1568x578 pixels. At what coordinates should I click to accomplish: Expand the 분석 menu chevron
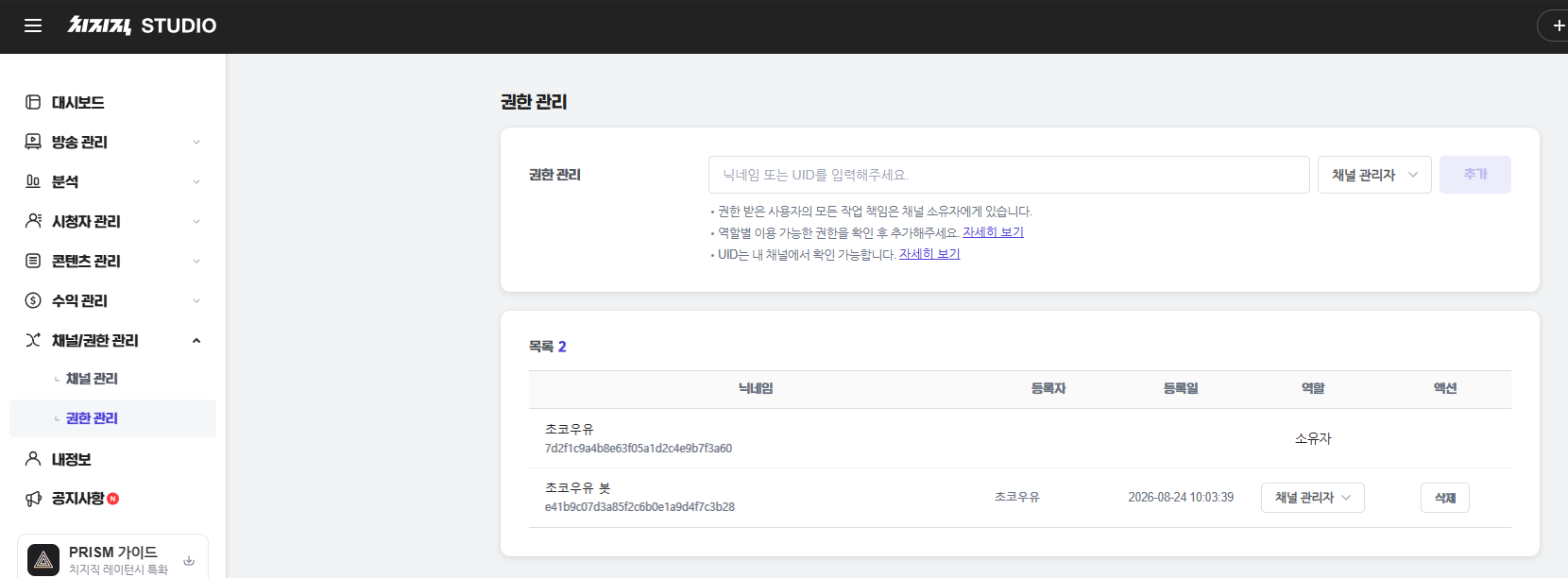point(196,181)
